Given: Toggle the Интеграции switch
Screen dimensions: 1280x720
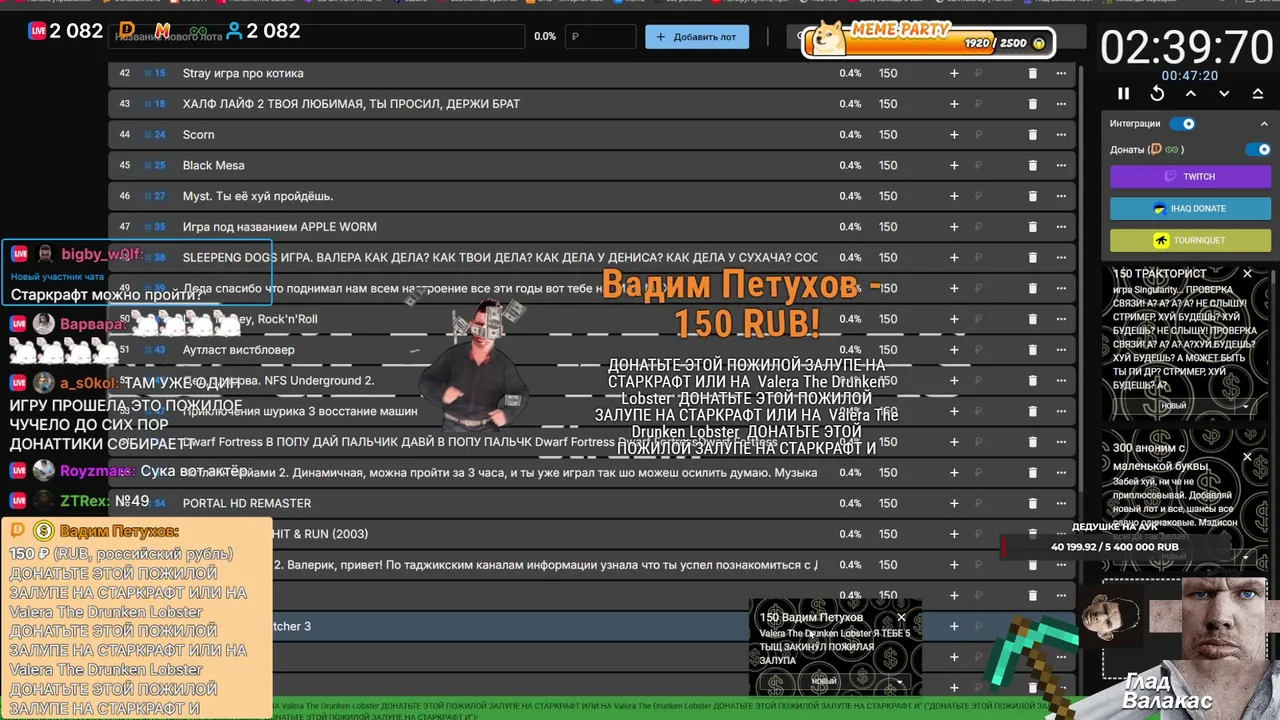Looking at the screenshot, I should pyautogui.click(x=1182, y=124).
